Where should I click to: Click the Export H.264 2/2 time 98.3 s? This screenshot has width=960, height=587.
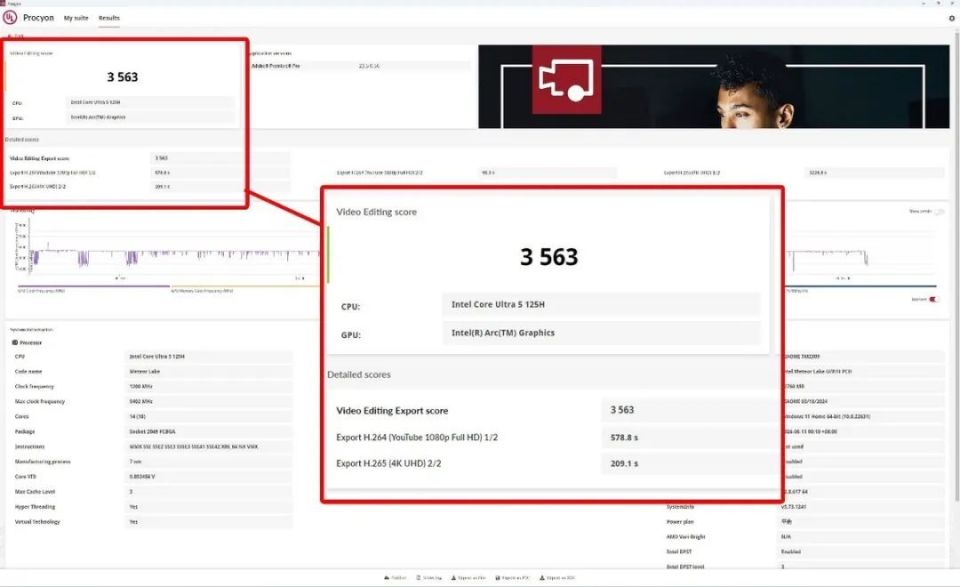(x=547, y=173)
